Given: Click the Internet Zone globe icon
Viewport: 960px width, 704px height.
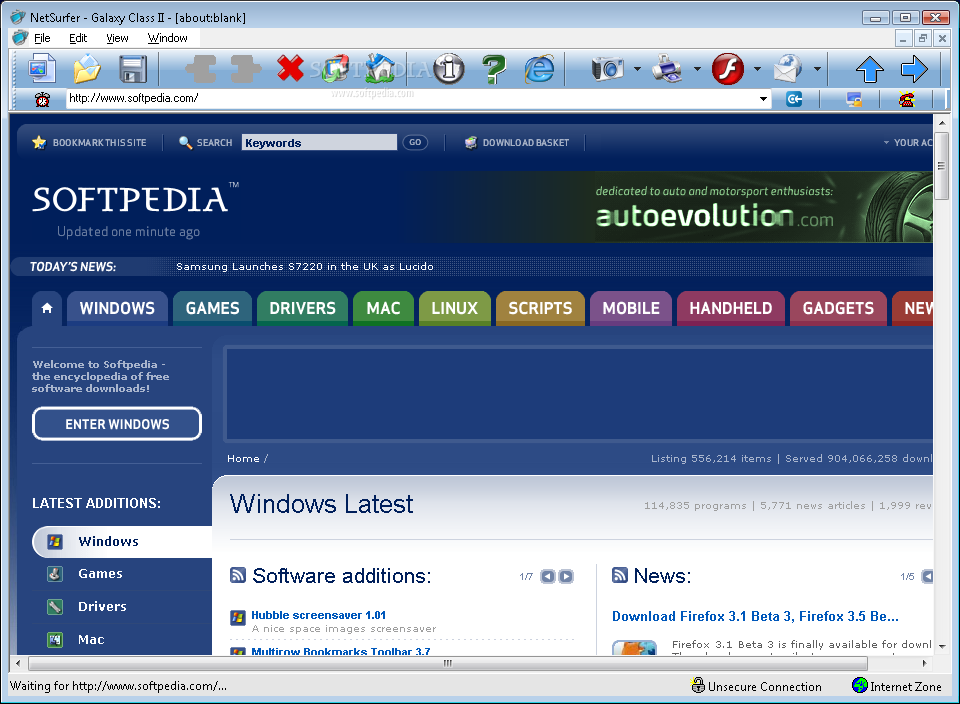Looking at the screenshot, I should tap(860, 685).
